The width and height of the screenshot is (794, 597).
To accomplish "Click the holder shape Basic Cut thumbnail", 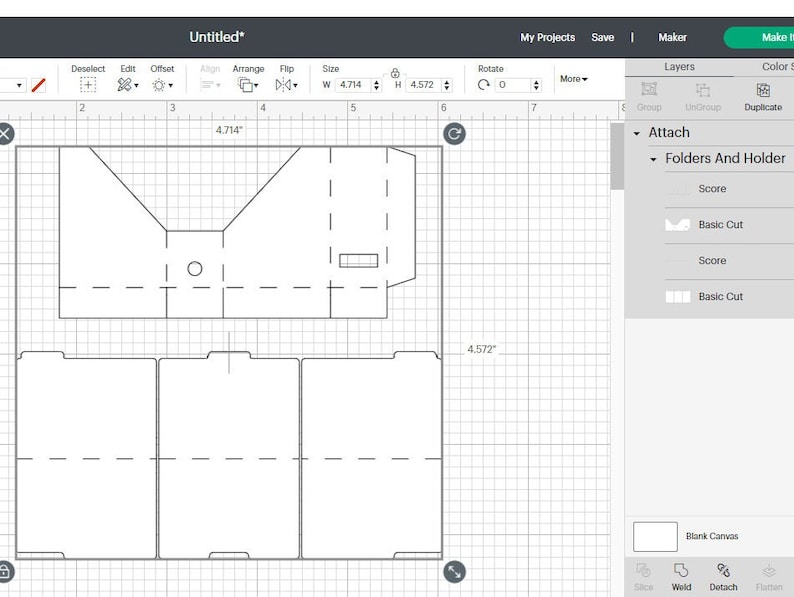I will 678,225.
